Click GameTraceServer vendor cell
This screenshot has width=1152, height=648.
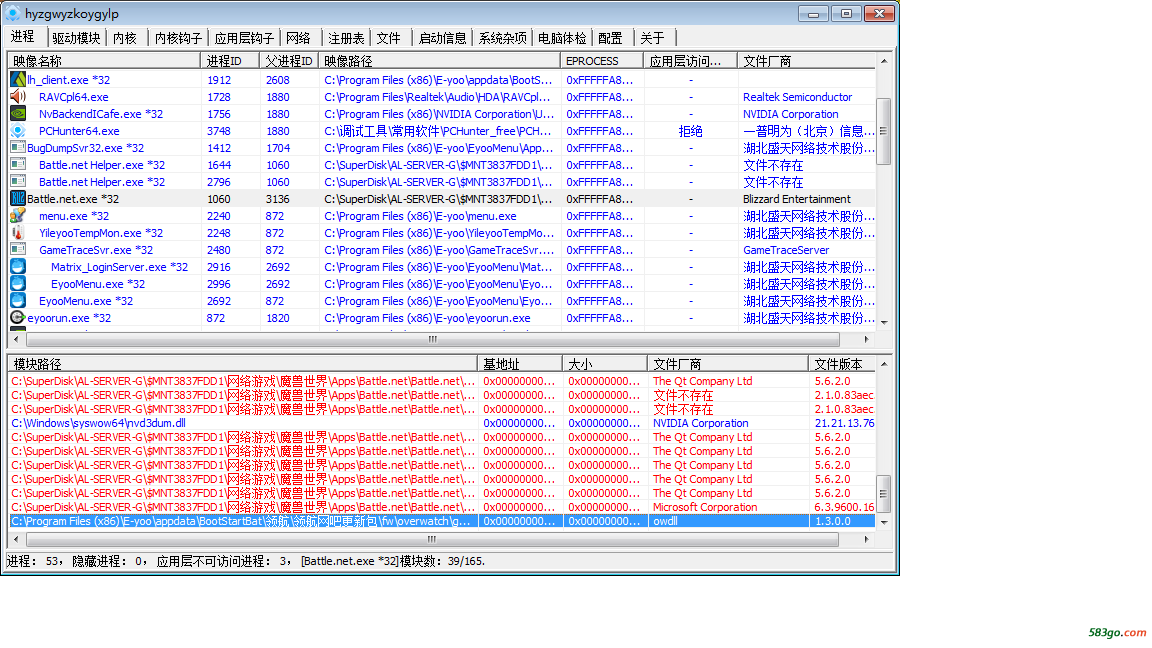tap(785, 250)
